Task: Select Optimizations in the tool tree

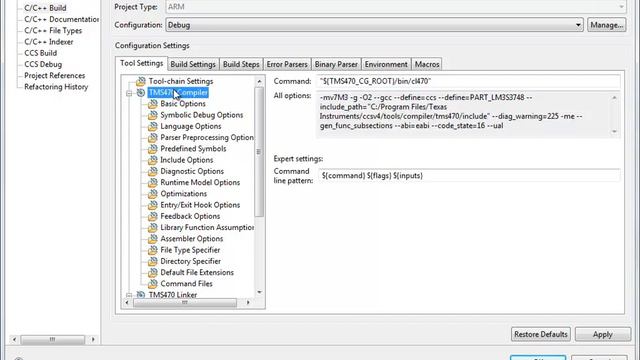Action: (183, 193)
